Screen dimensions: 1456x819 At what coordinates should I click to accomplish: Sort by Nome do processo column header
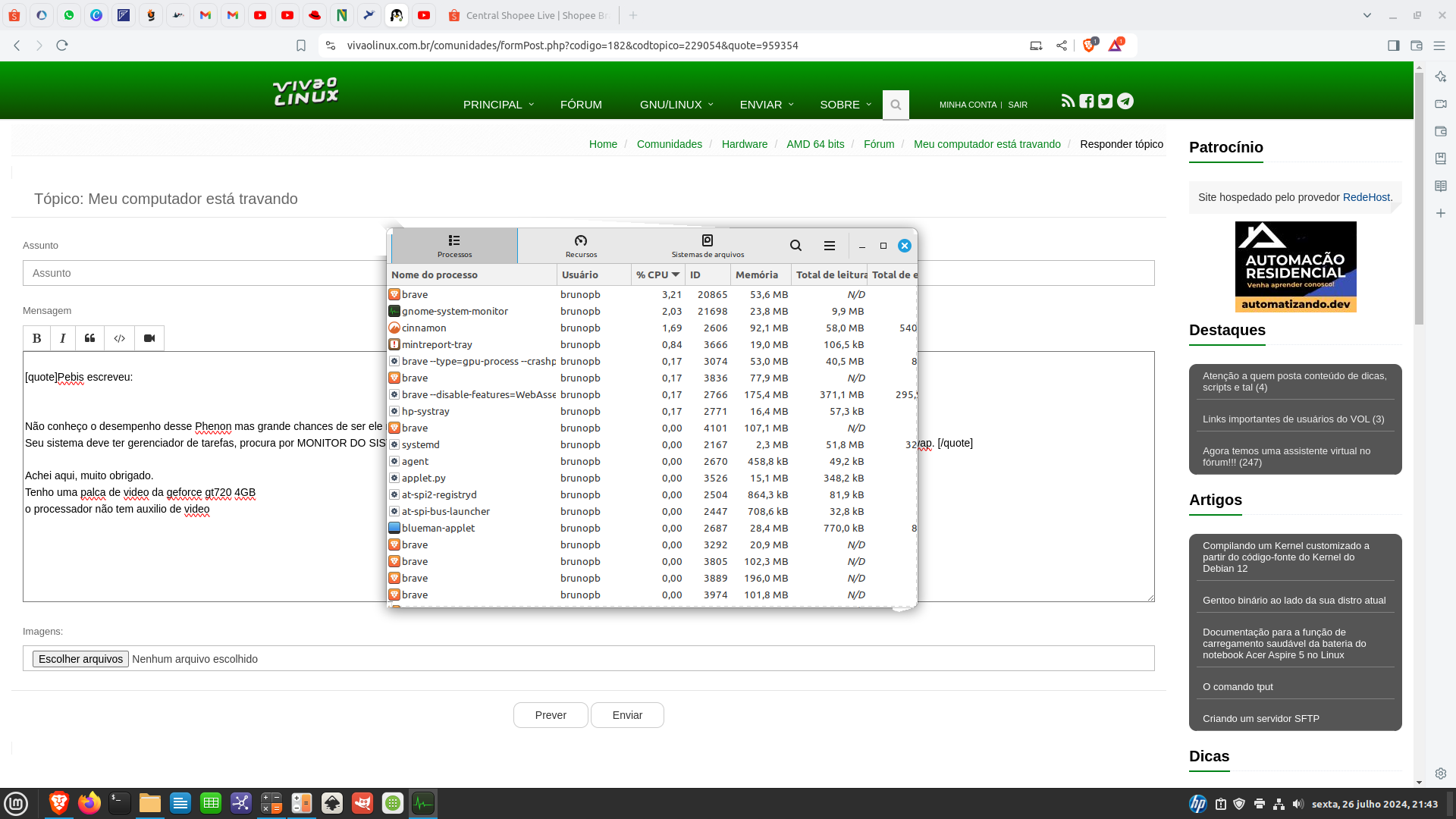click(x=472, y=275)
